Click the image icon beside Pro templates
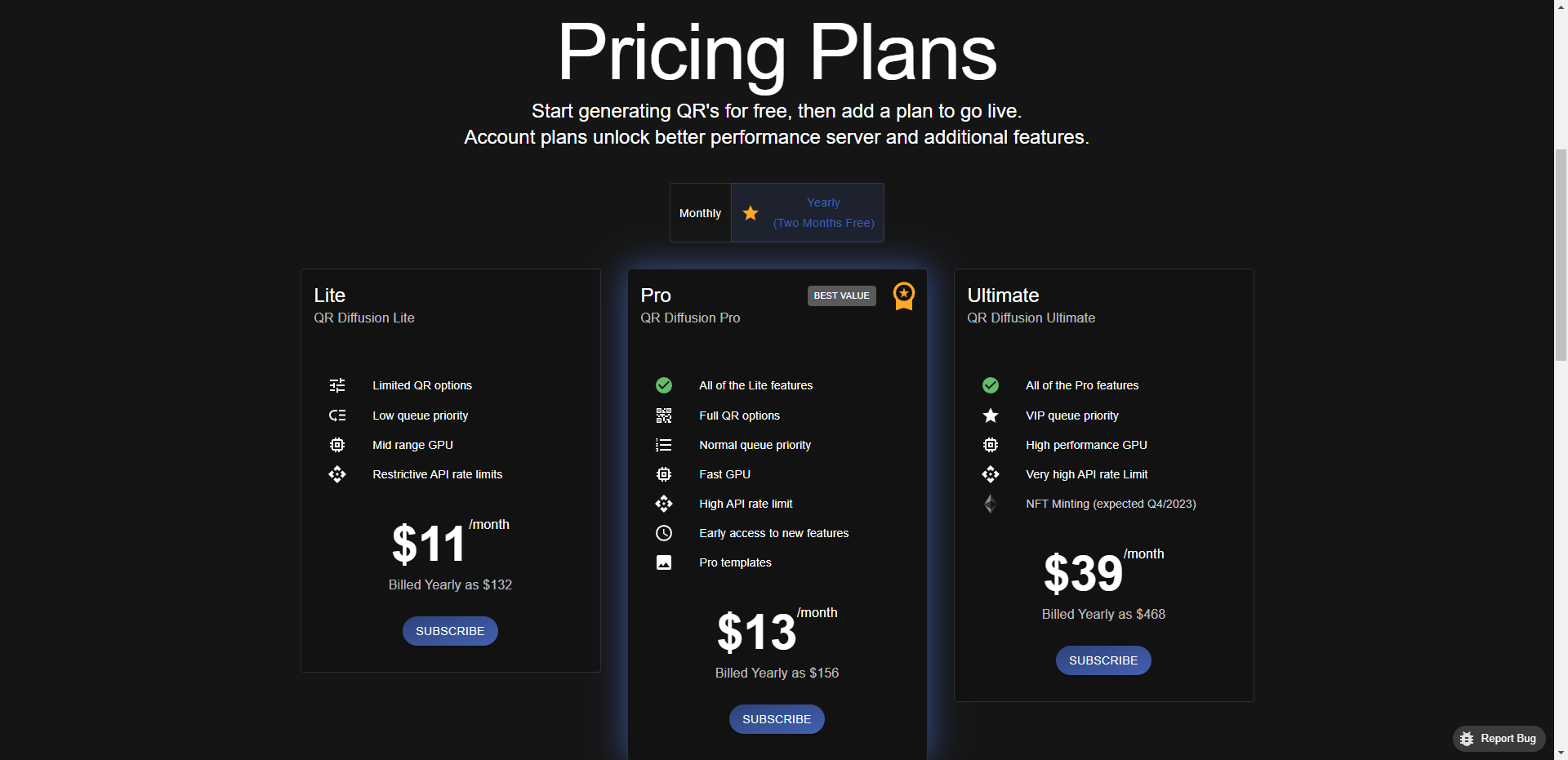 [x=664, y=562]
